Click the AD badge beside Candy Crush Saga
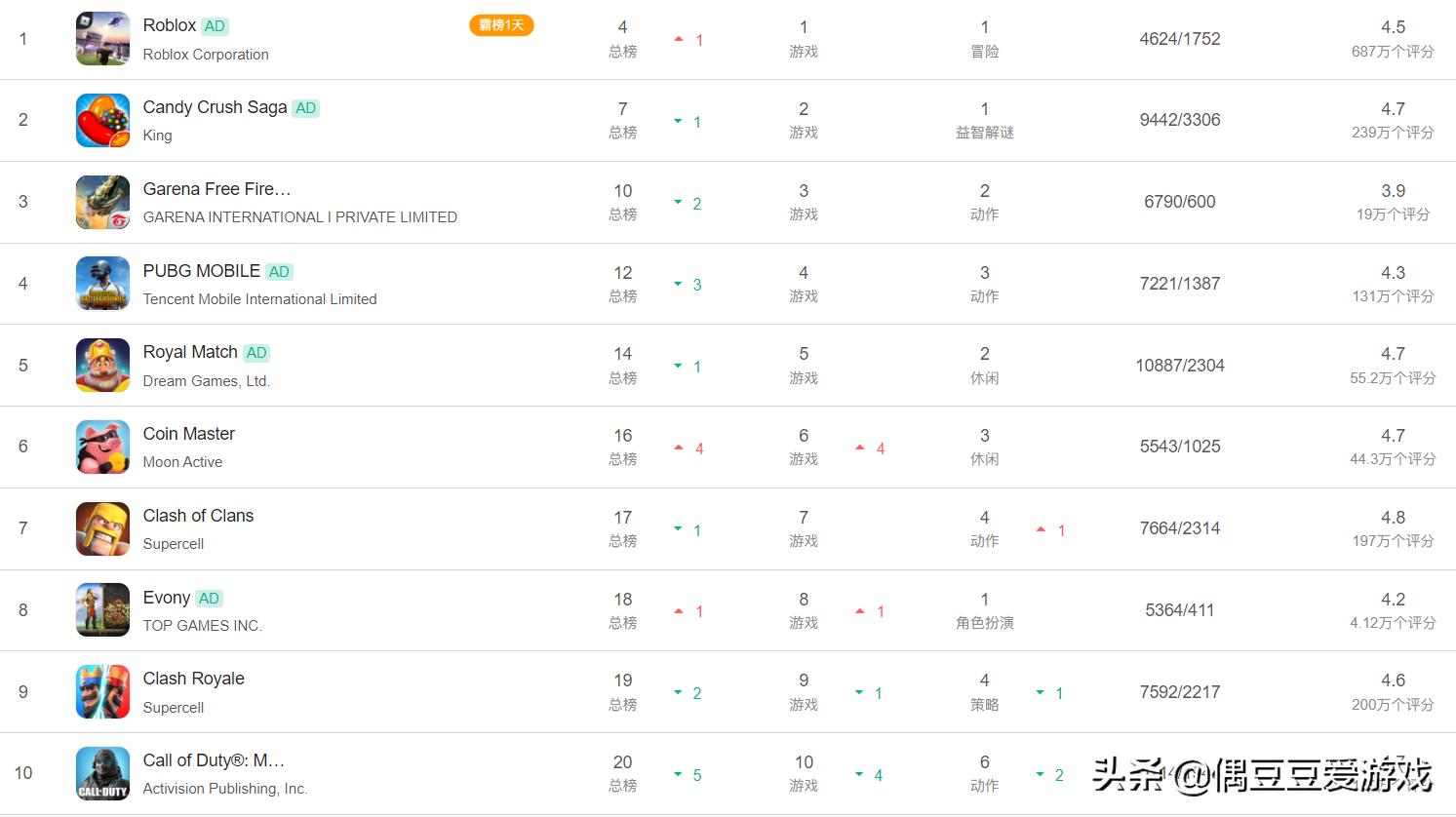This screenshot has height=817, width=1456. tap(306, 108)
